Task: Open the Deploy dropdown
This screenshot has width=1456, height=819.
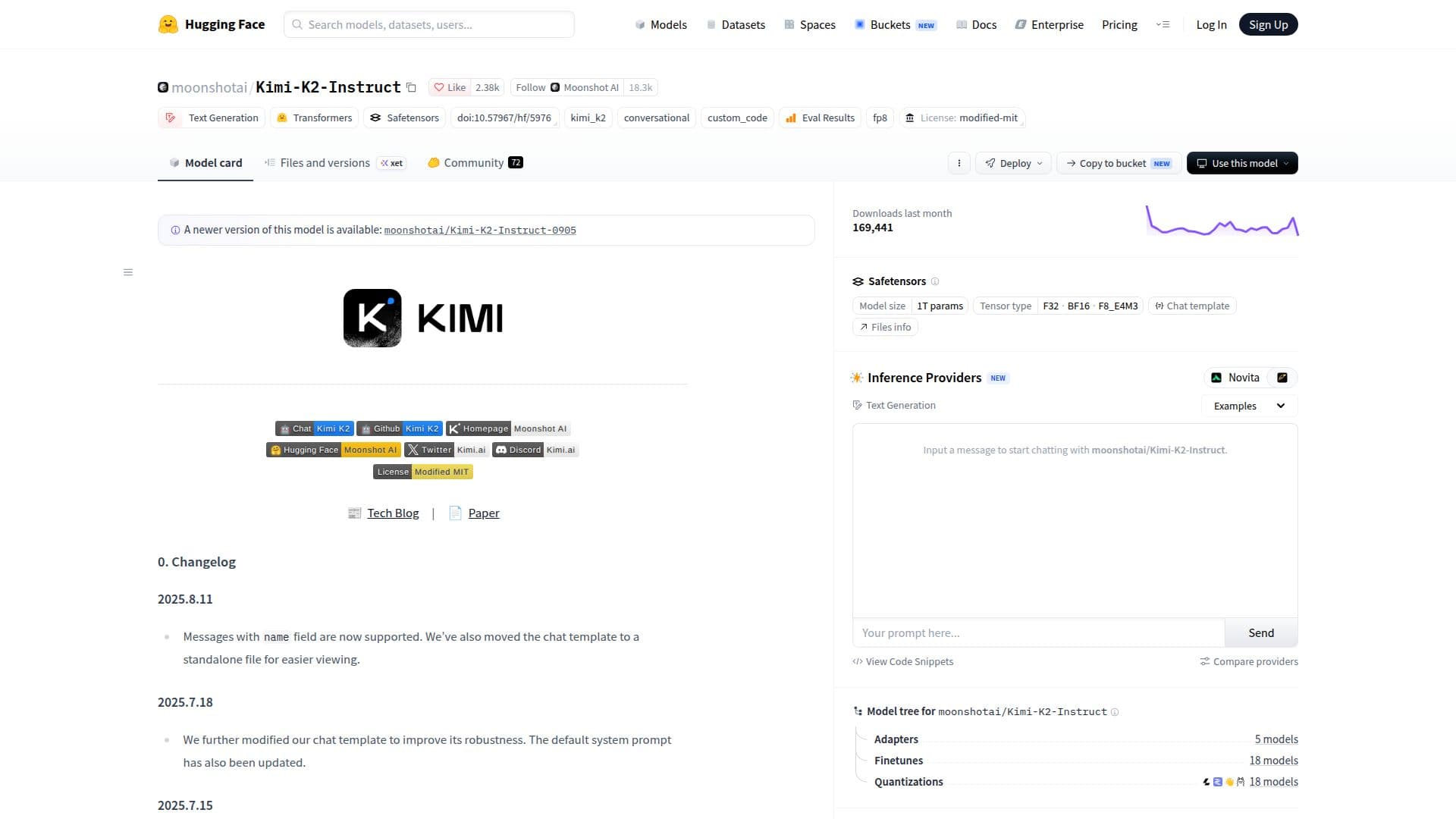Action: coord(1014,163)
